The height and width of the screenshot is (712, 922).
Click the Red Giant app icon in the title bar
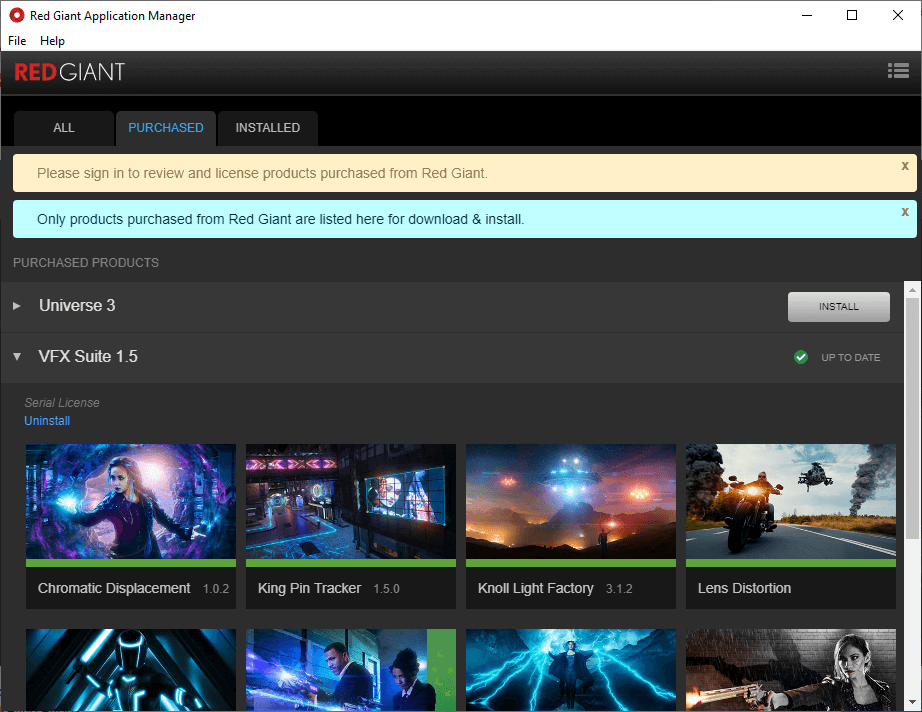coord(16,15)
